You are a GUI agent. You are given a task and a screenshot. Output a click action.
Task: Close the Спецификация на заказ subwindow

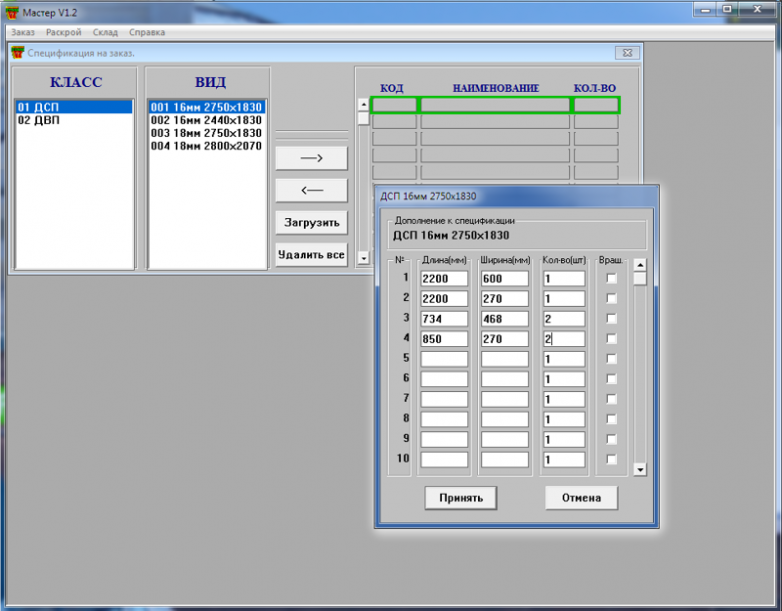(x=624, y=53)
